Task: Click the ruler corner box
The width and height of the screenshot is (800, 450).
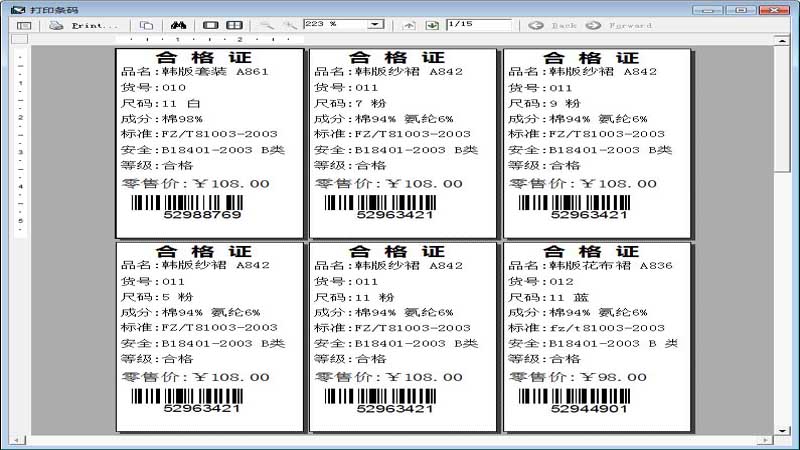Action: tap(20, 39)
